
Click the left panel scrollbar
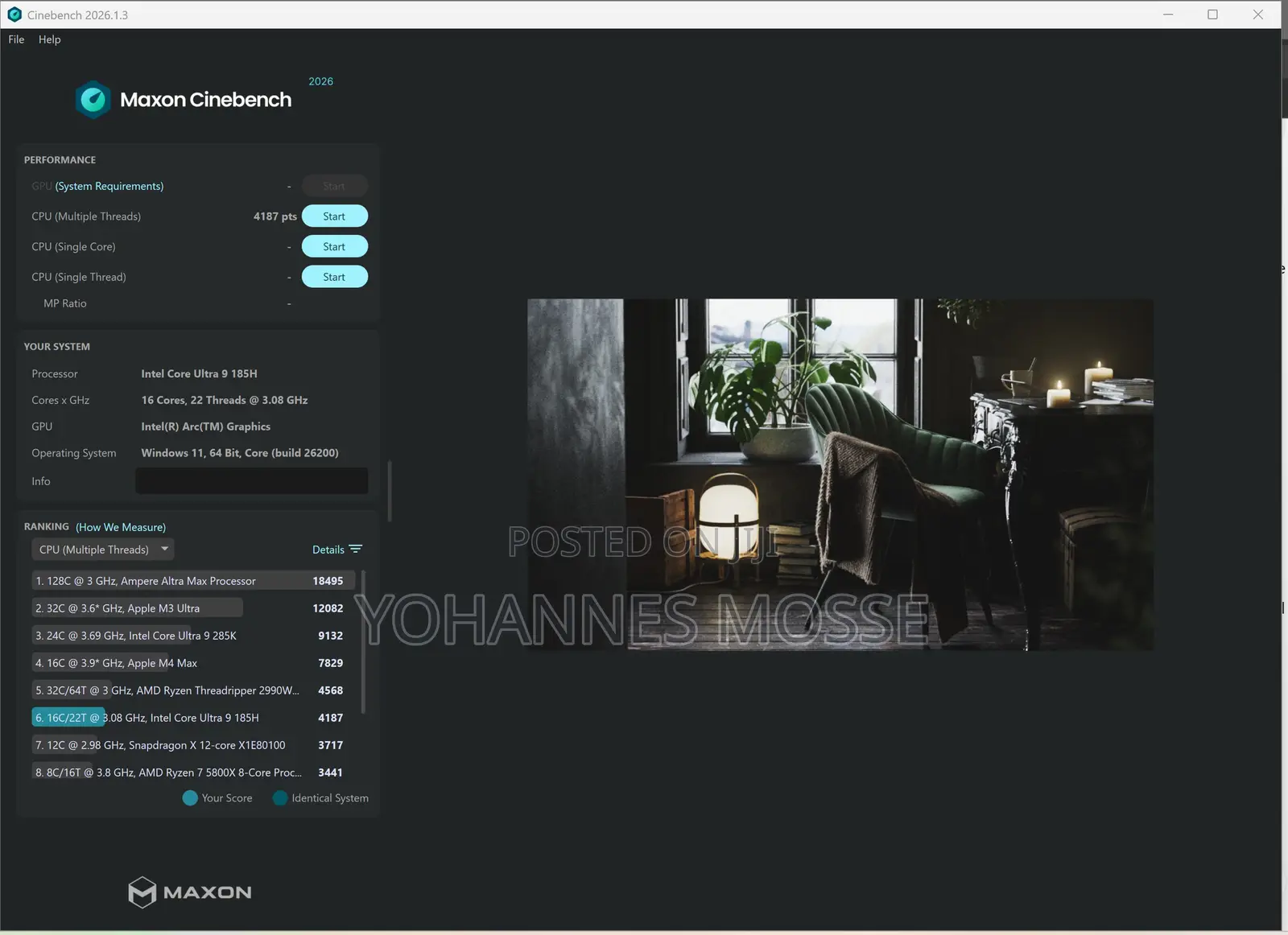[390, 491]
